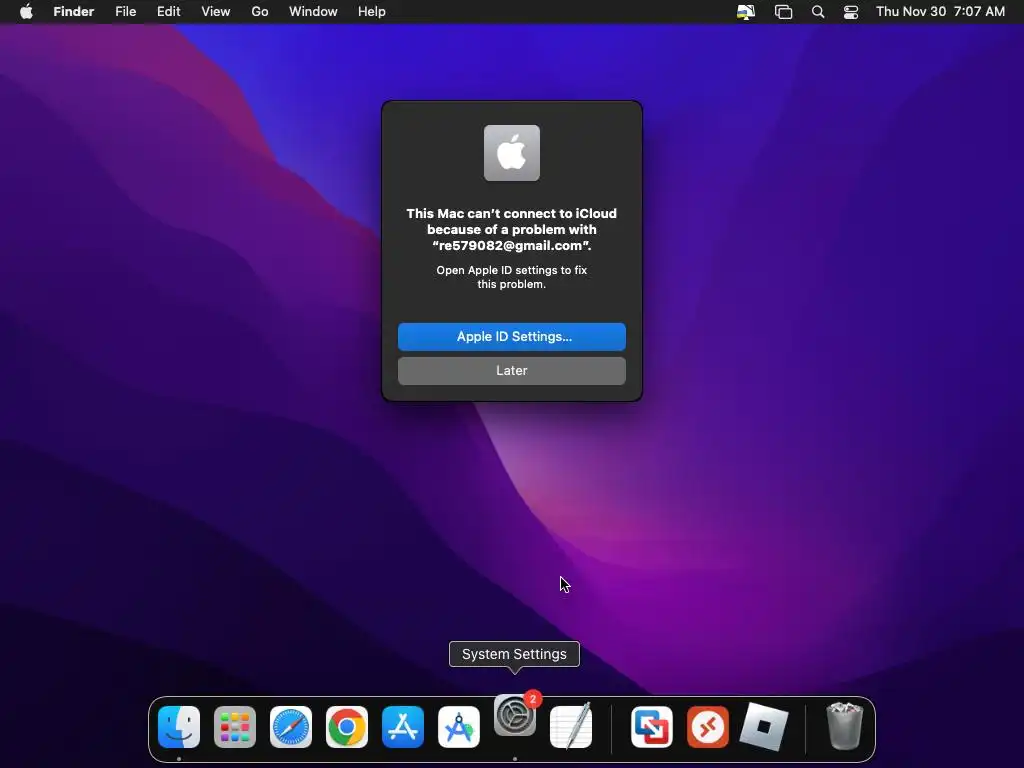Open Stage Manager windows icon in menu bar
Screen dimensions: 1024x768
click(783, 12)
